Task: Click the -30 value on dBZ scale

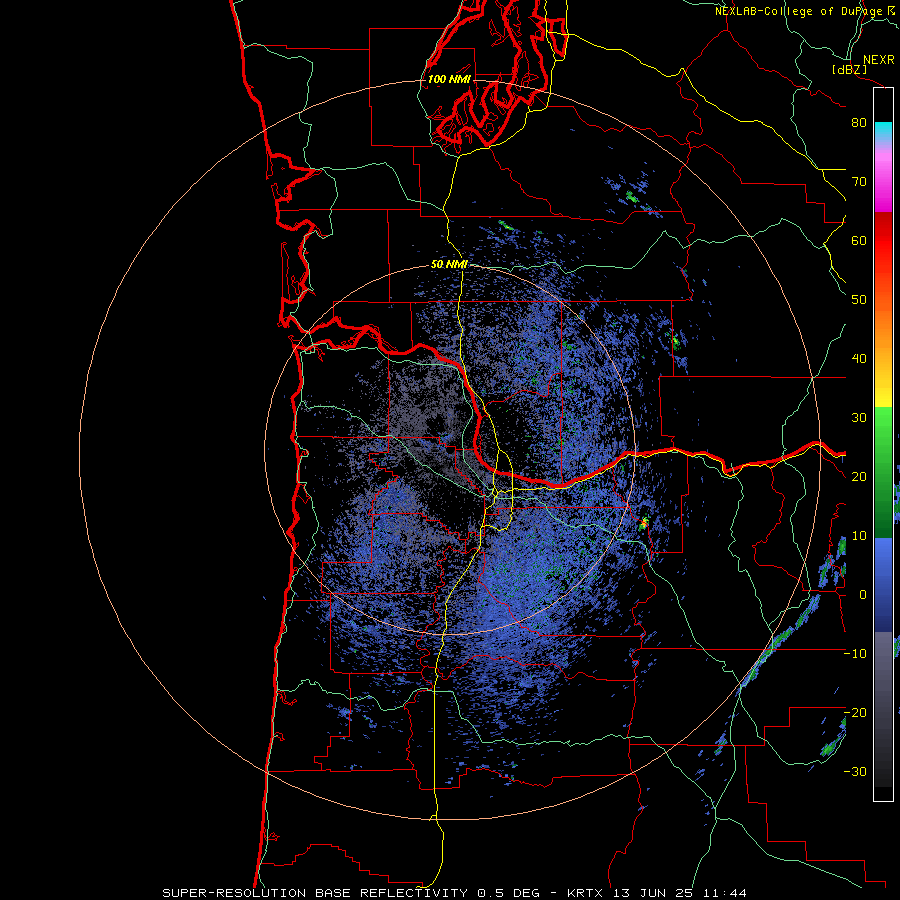Action: click(855, 772)
